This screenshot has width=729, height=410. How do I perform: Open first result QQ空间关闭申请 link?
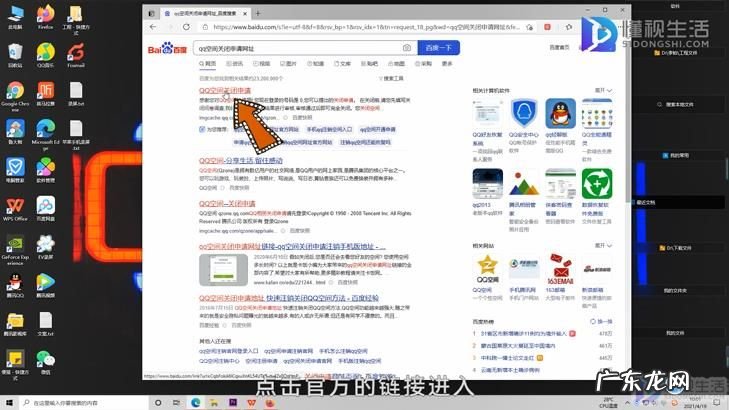[225, 90]
